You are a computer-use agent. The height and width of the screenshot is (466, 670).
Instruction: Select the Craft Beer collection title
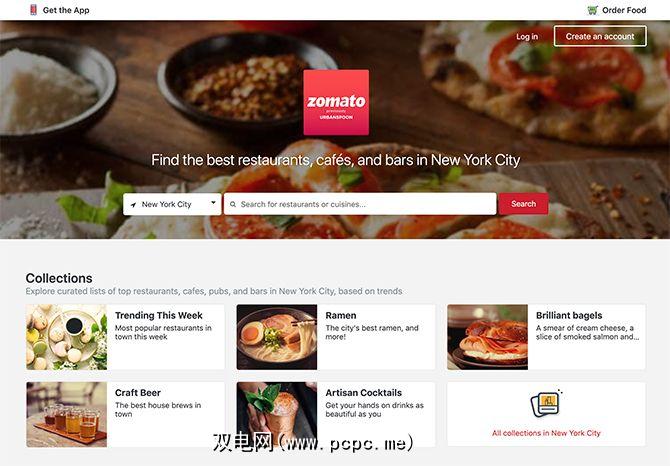pos(138,393)
